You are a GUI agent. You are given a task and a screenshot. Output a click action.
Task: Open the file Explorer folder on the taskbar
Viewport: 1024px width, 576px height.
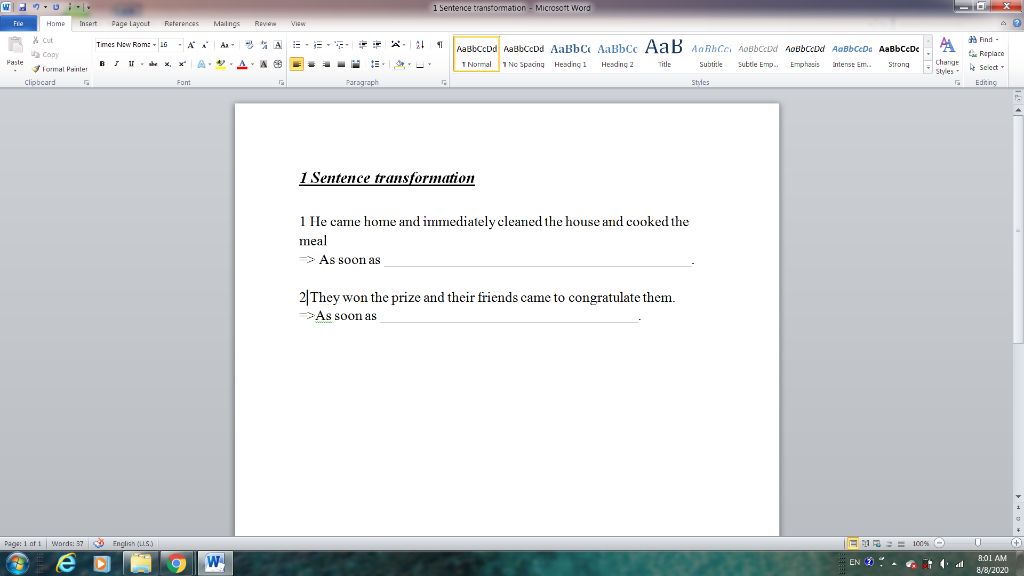pyautogui.click(x=140, y=563)
